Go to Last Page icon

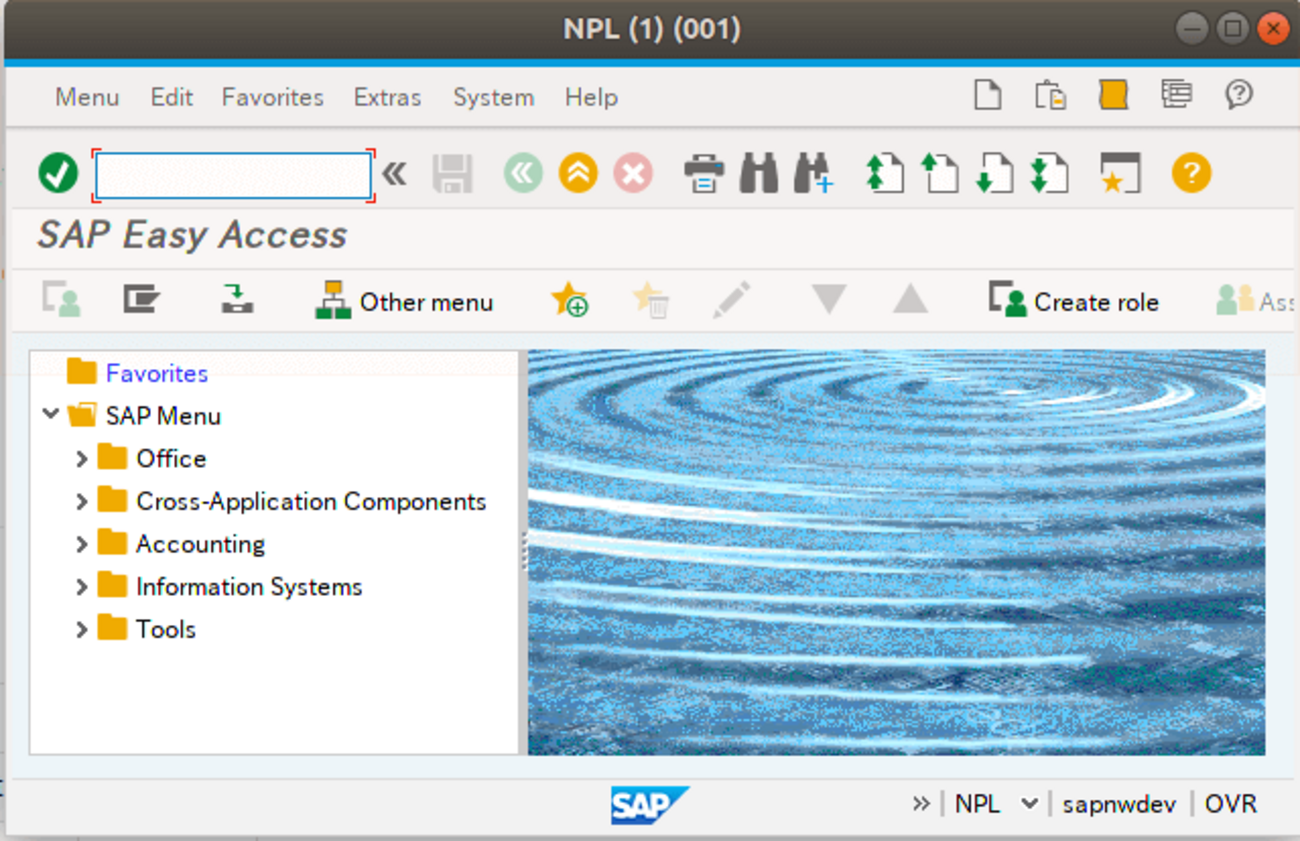[x=1049, y=173]
